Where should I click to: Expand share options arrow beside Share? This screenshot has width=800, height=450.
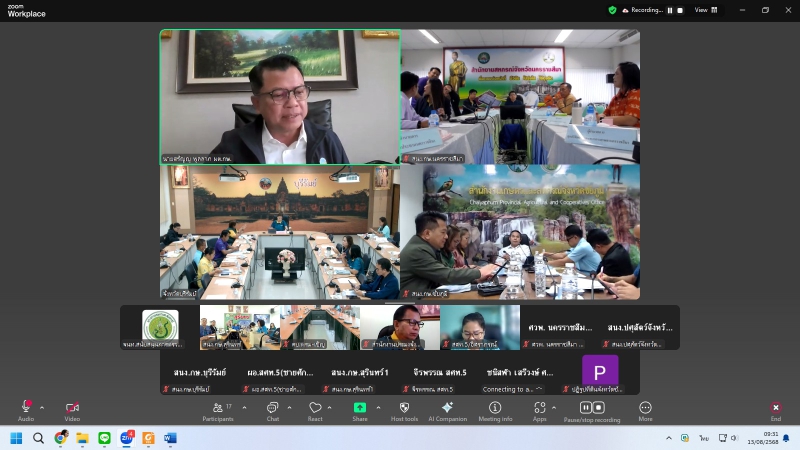(378, 408)
